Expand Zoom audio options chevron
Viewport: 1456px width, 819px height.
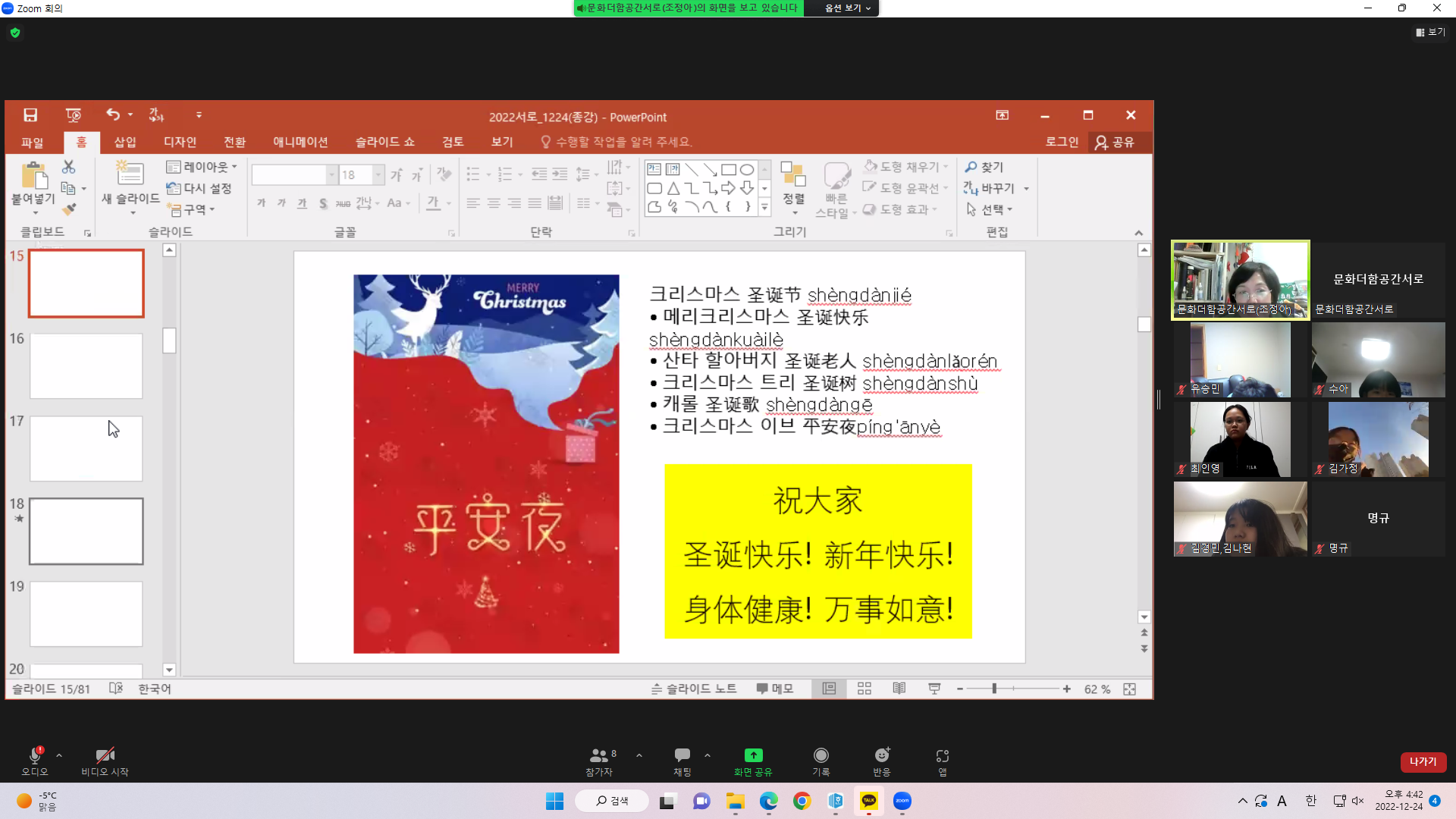[x=59, y=755]
